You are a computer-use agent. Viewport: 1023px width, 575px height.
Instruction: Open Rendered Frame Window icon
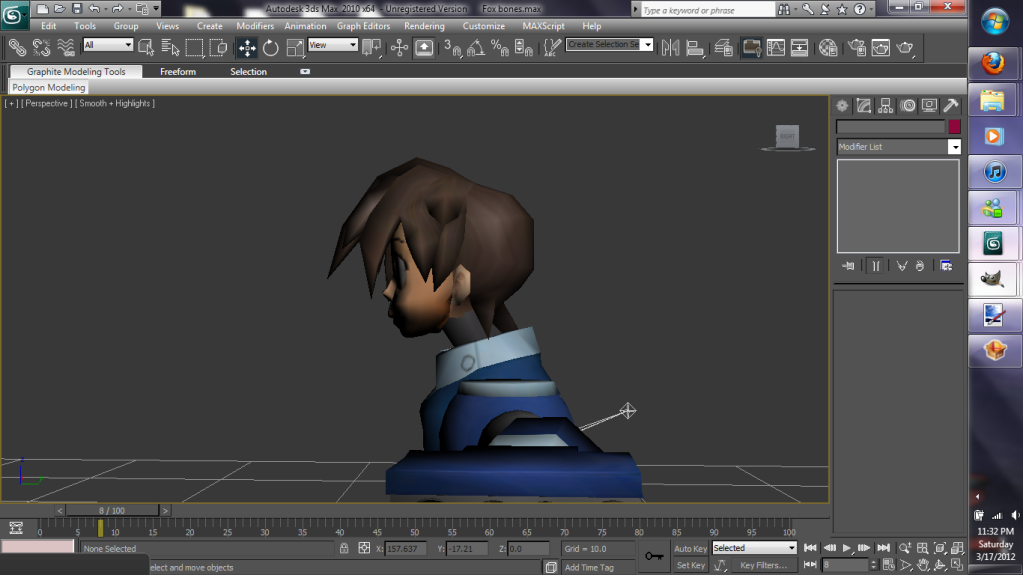(881, 48)
